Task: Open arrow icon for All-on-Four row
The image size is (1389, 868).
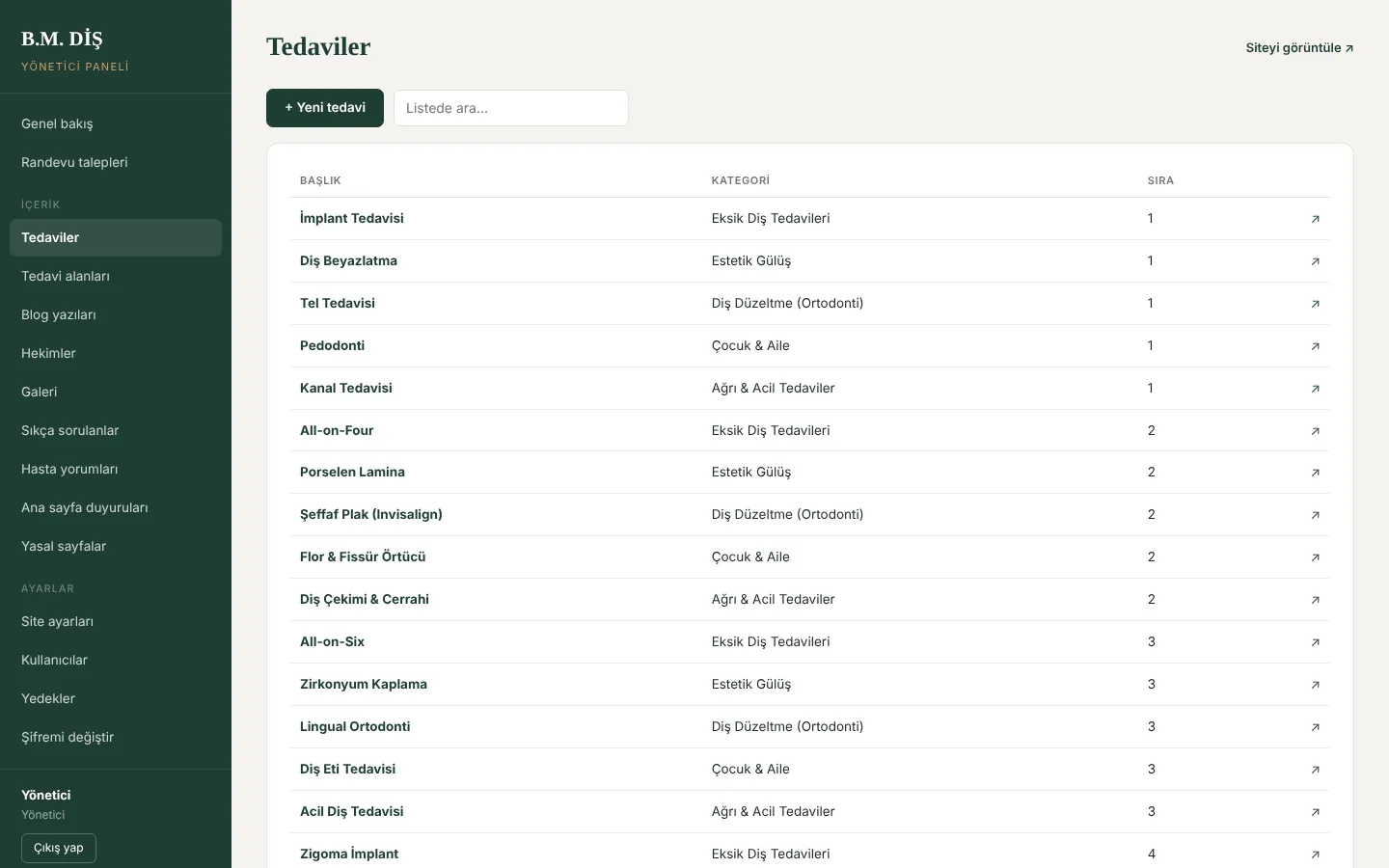Action: pos(1315,431)
